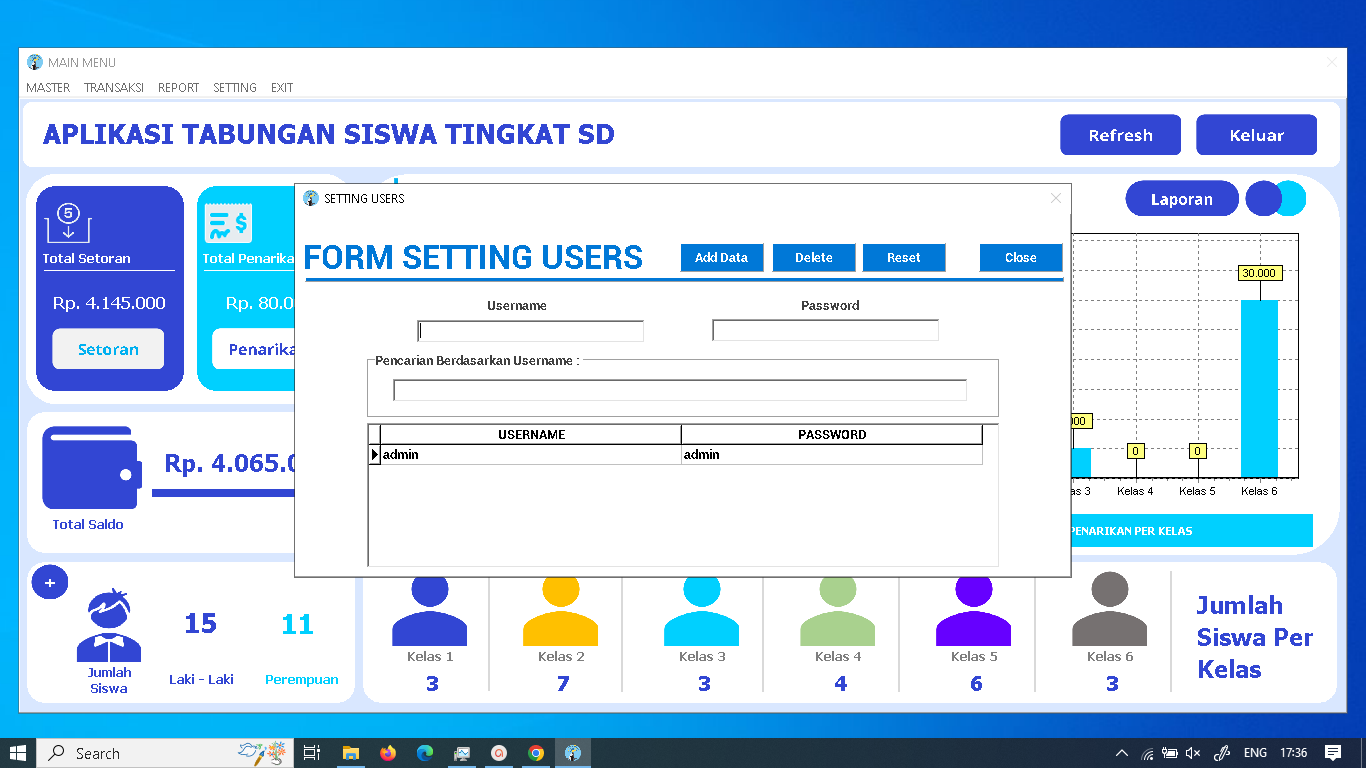Open the SETTING menu
The height and width of the screenshot is (768, 1366).
[x=234, y=88]
